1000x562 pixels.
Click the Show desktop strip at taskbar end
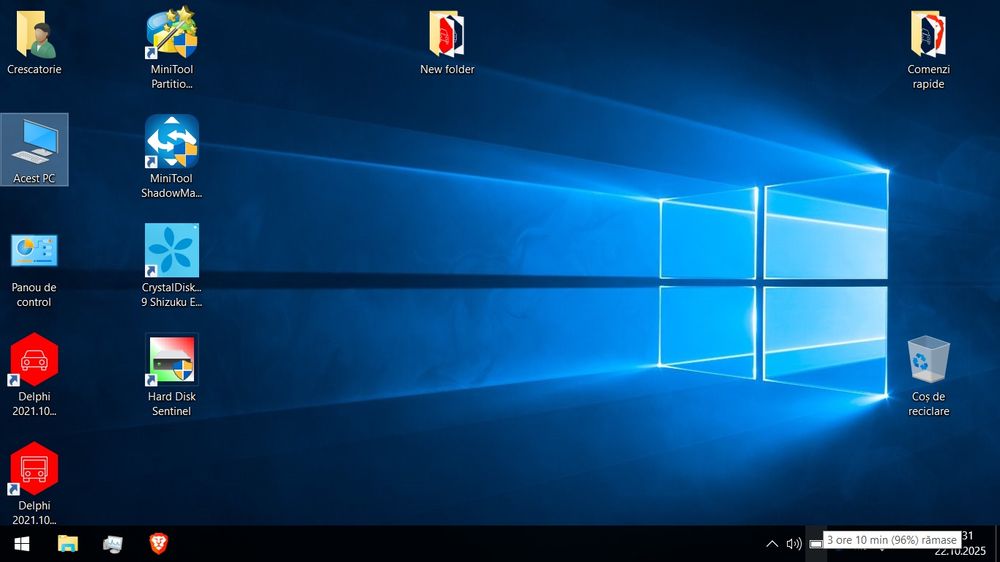point(997,544)
